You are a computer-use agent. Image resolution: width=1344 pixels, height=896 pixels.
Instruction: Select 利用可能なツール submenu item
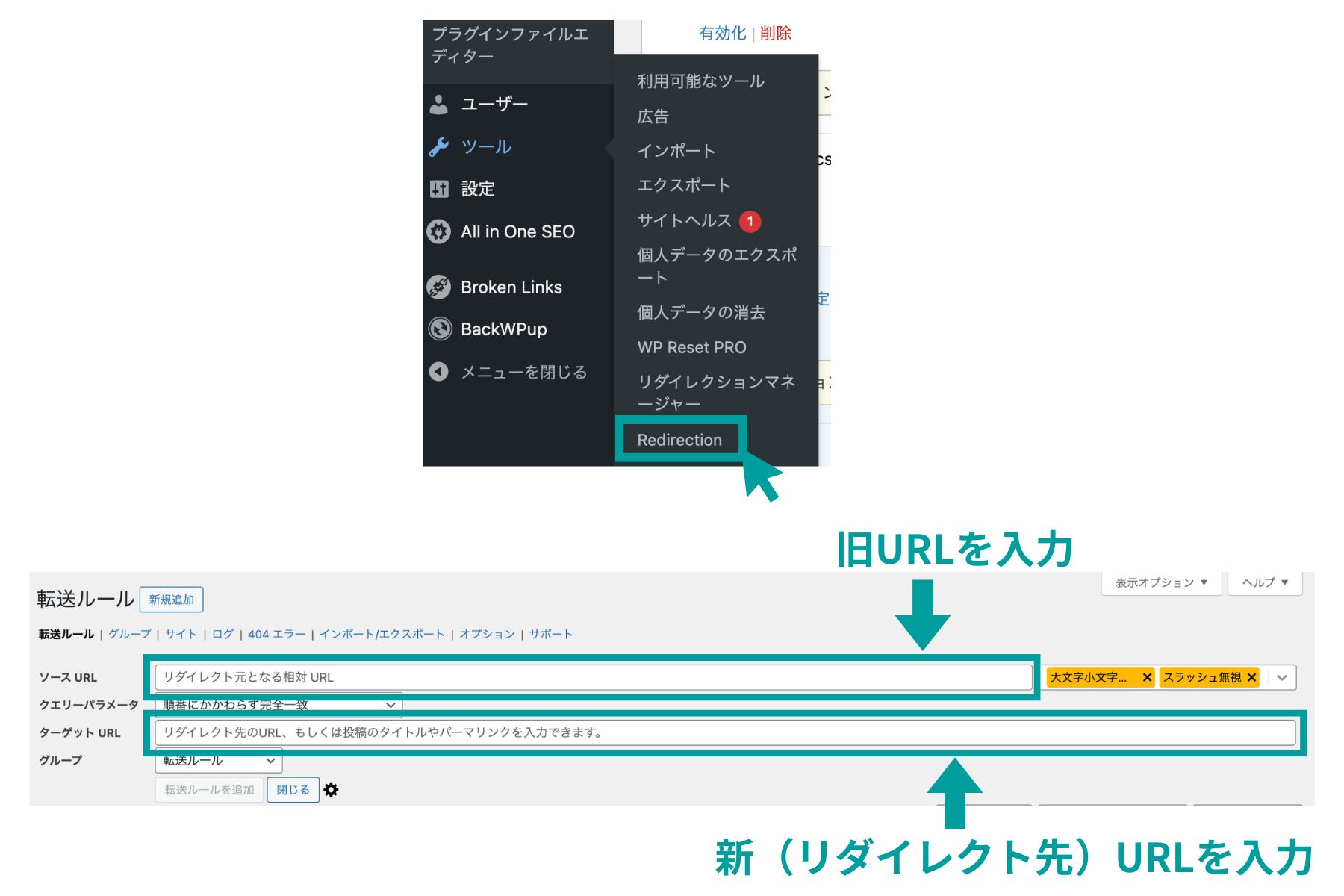pyautogui.click(x=700, y=81)
